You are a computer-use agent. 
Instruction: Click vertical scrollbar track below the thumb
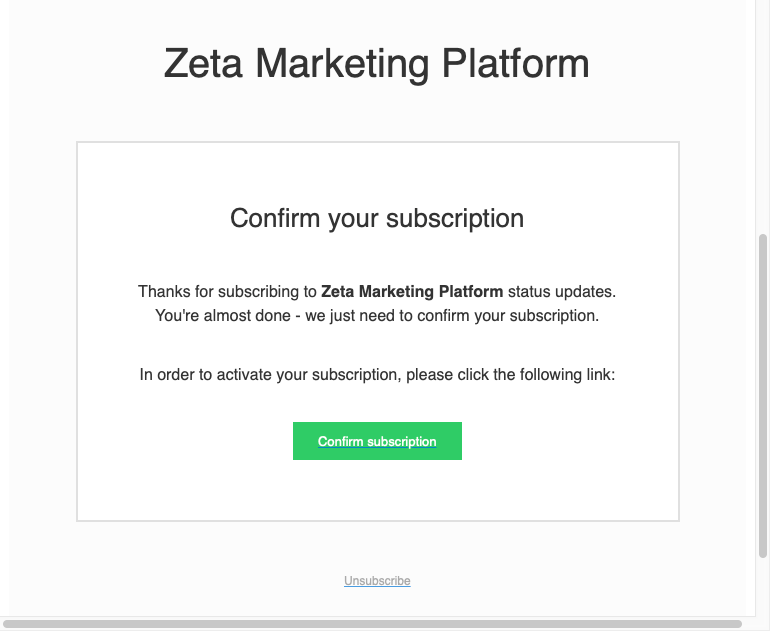(x=763, y=590)
